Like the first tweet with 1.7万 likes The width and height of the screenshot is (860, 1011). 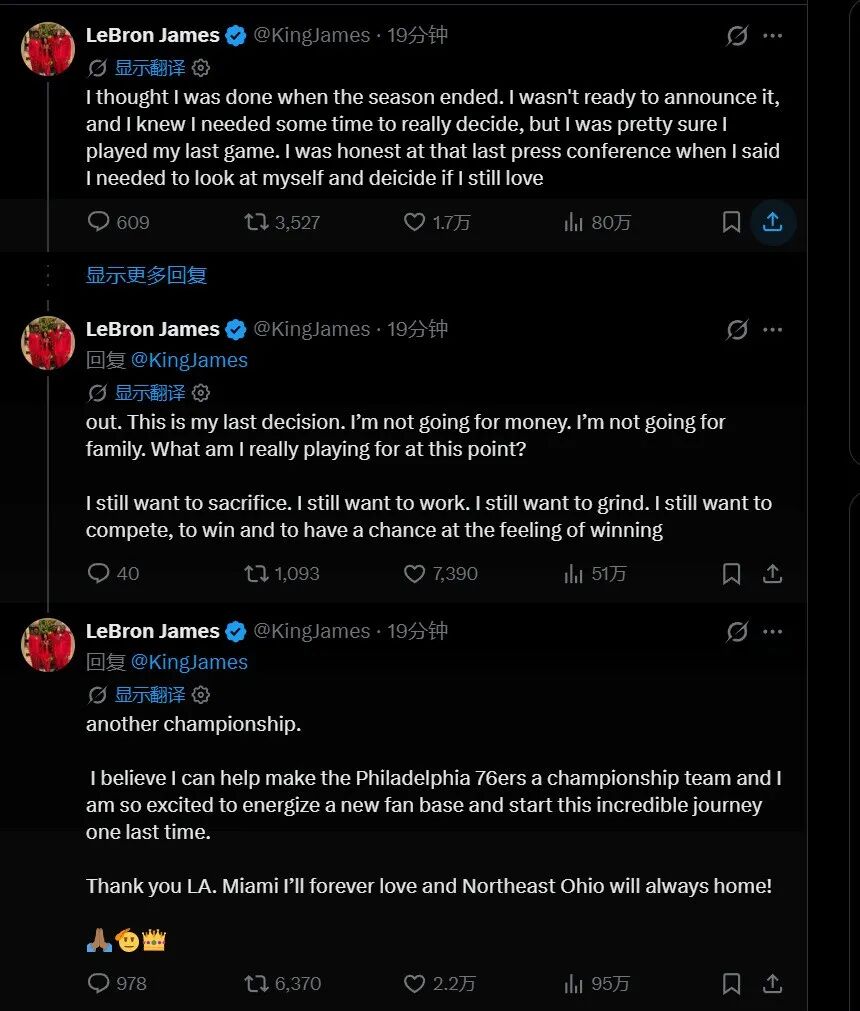[436, 222]
